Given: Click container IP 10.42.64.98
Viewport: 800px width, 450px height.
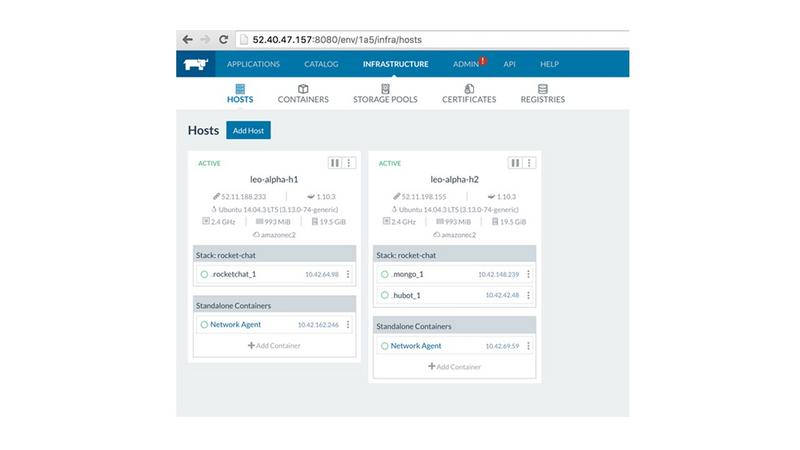Looking at the screenshot, I should (x=322, y=274).
